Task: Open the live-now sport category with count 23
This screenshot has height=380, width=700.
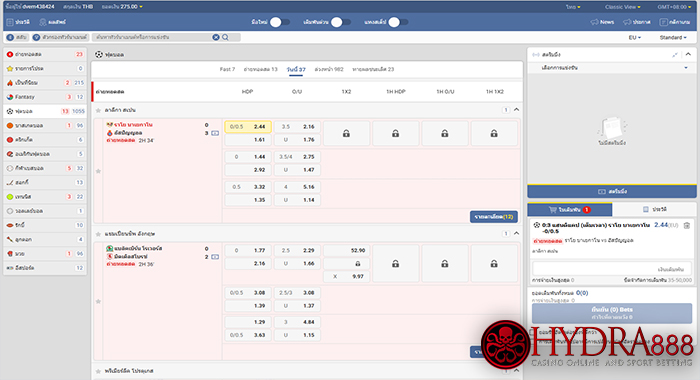Action: point(45,54)
